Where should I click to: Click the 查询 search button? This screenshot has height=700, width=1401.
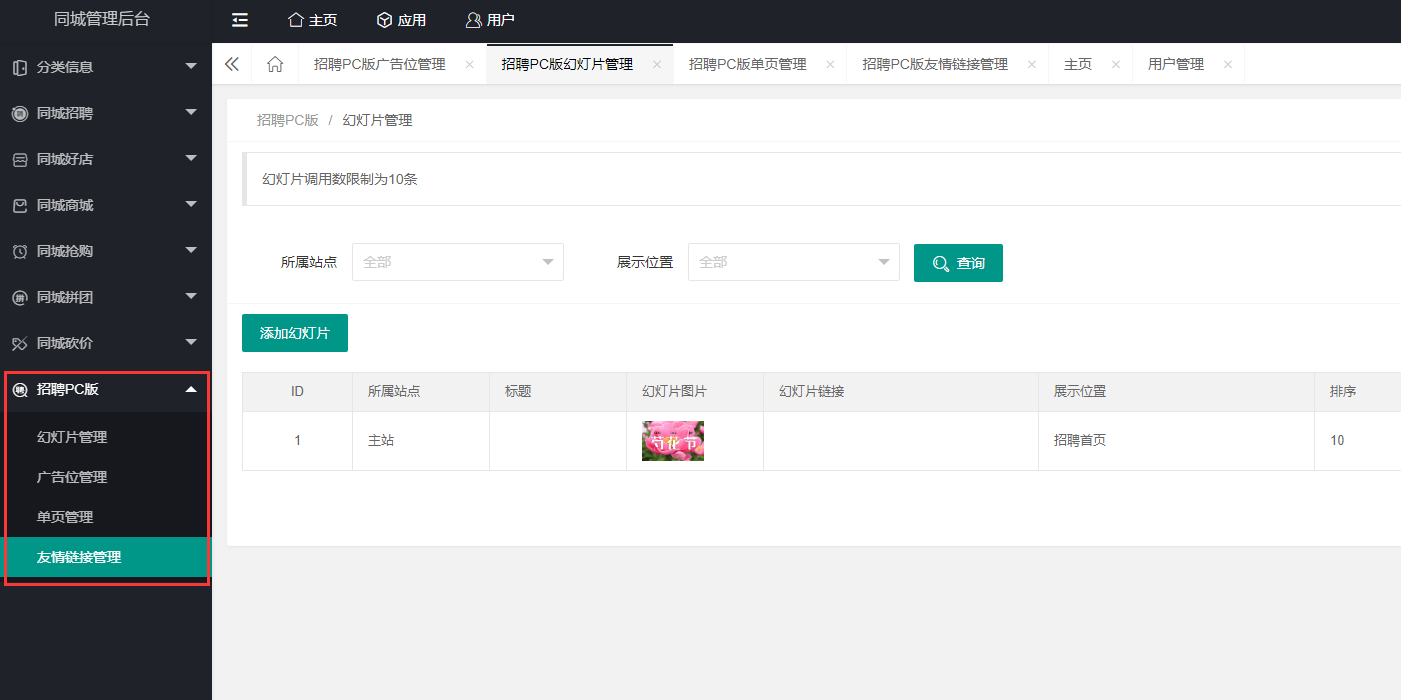tap(958, 263)
